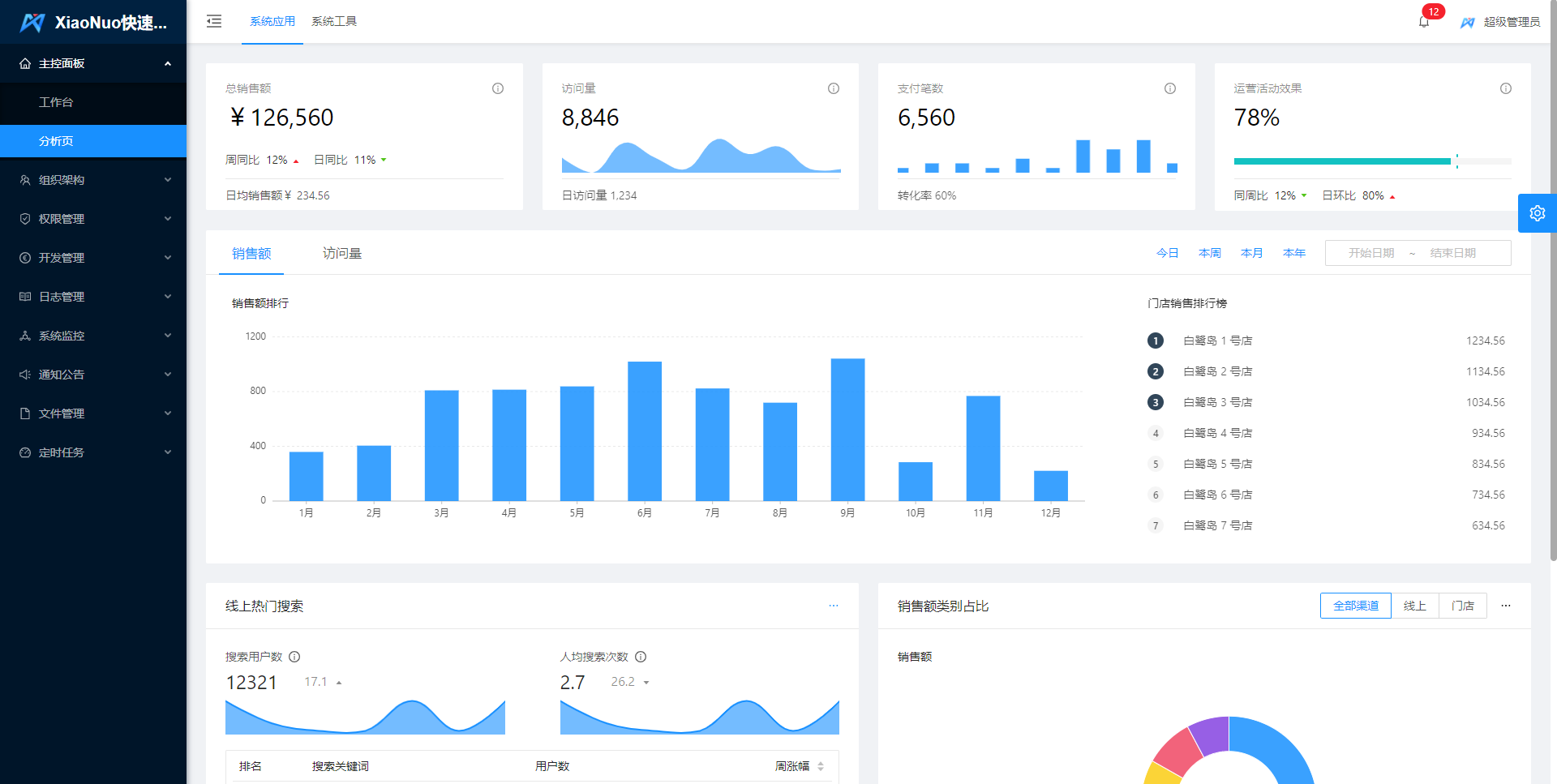Expand the 定时任务 submenu arrow

(168, 452)
